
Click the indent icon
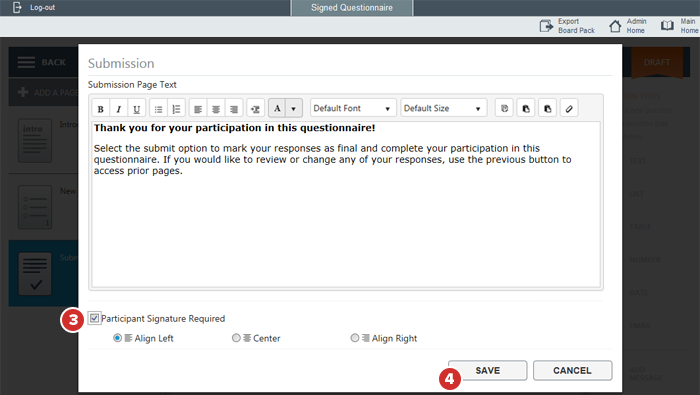click(x=256, y=108)
